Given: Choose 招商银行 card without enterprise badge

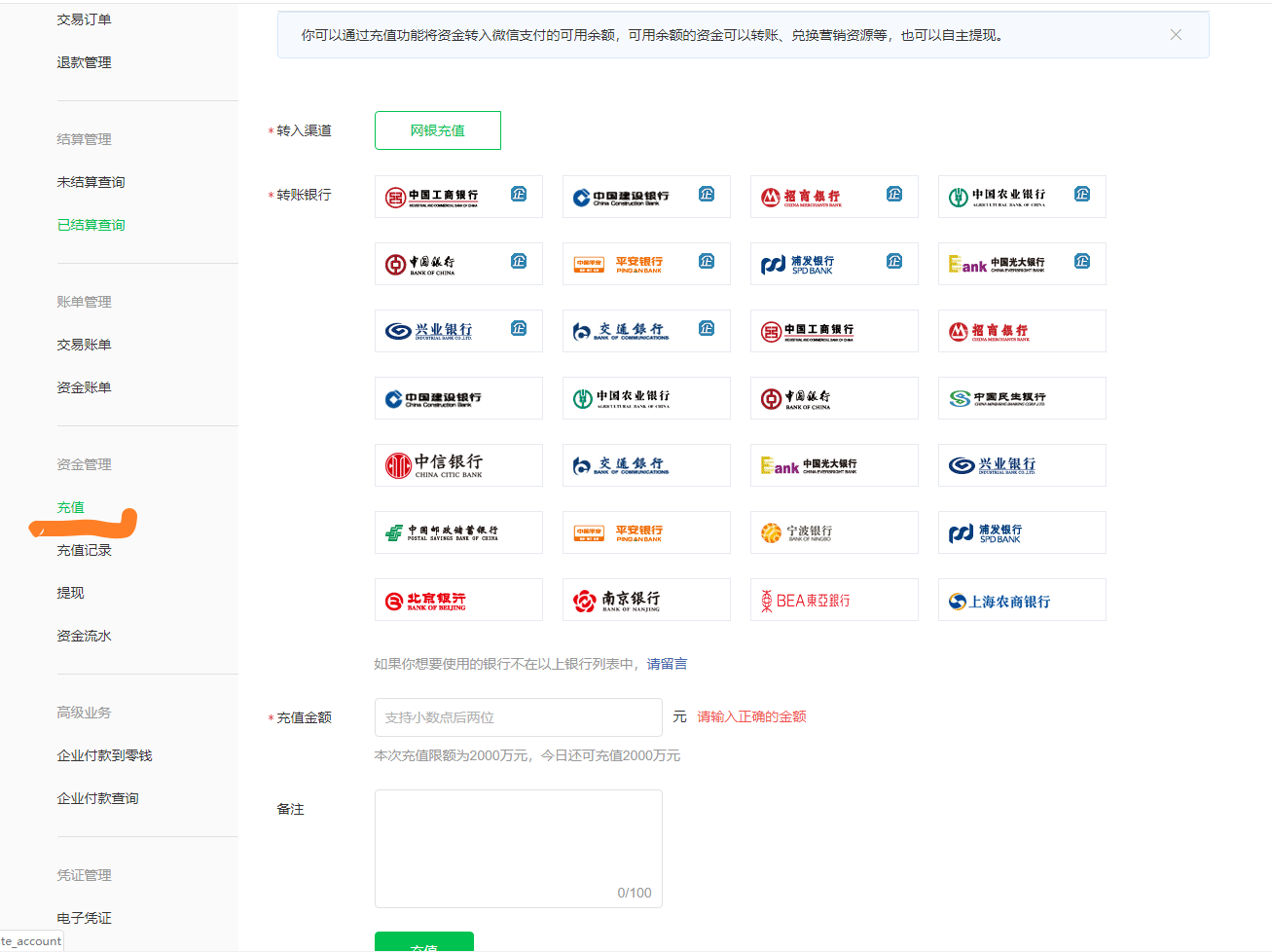Looking at the screenshot, I should 1022,331.
